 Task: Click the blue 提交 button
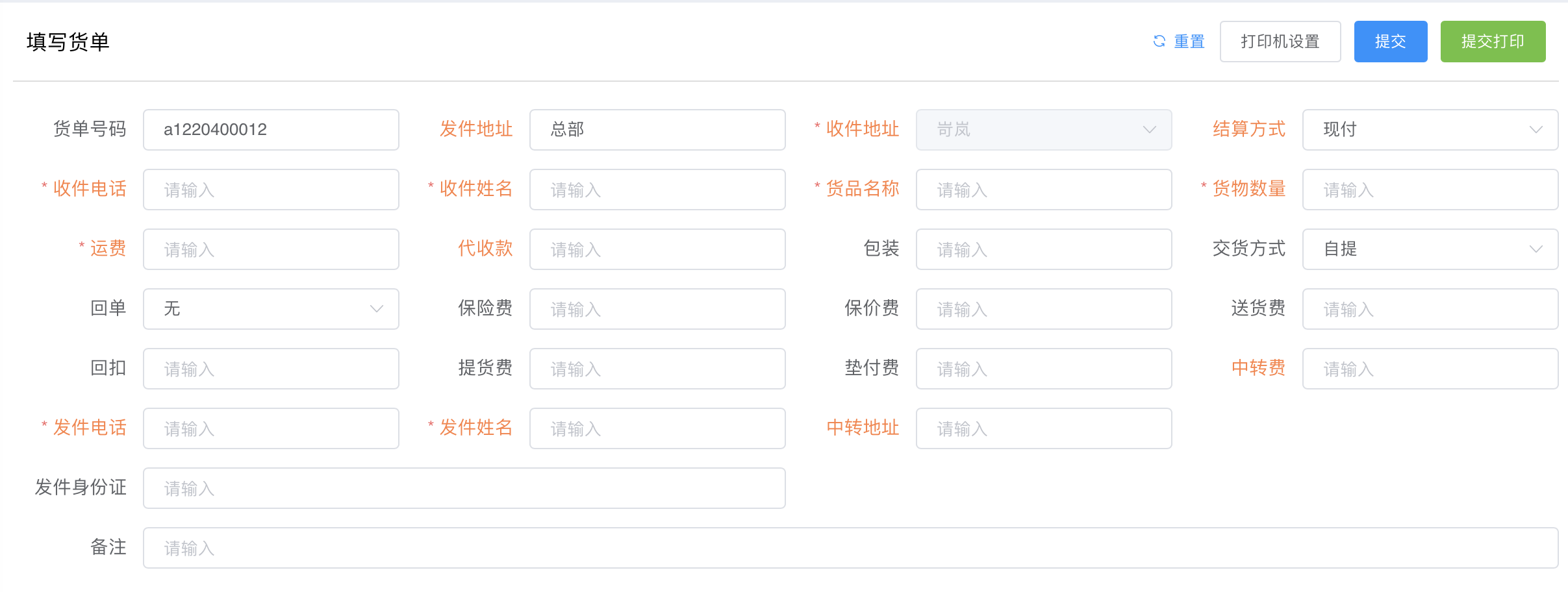tap(1391, 42)
